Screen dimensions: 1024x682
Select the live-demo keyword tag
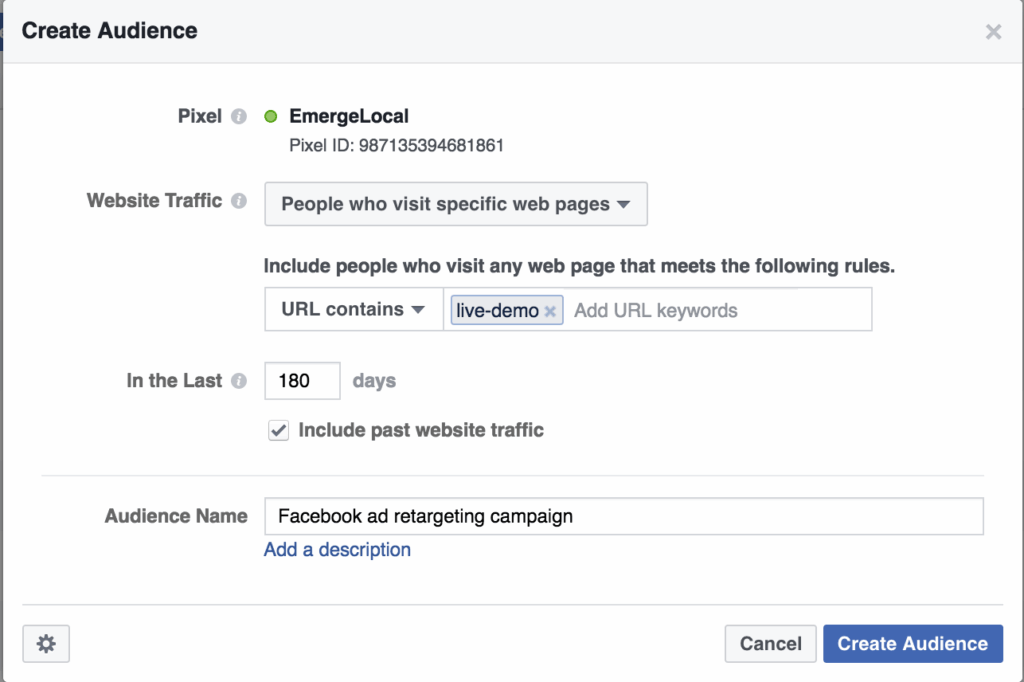(497, 311)
